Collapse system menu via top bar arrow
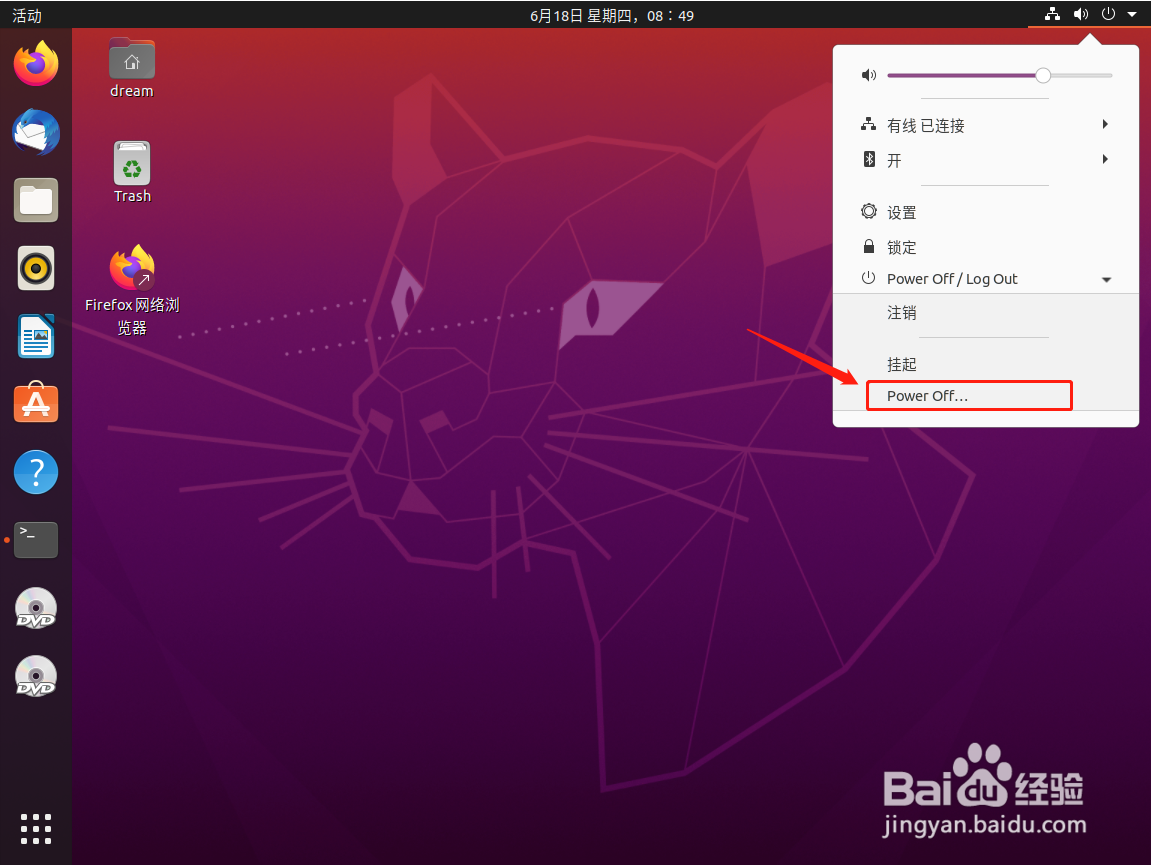 pos(1132,14)
